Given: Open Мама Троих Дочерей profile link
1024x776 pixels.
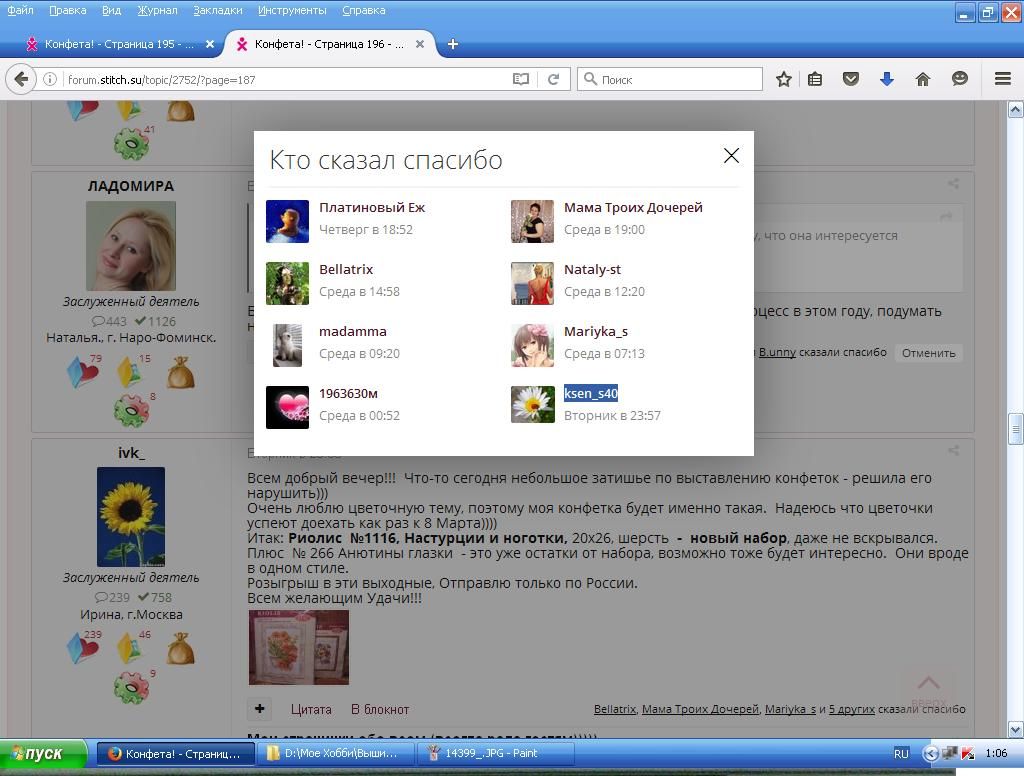Looking at the screenshot, I should tap(633, 207).
